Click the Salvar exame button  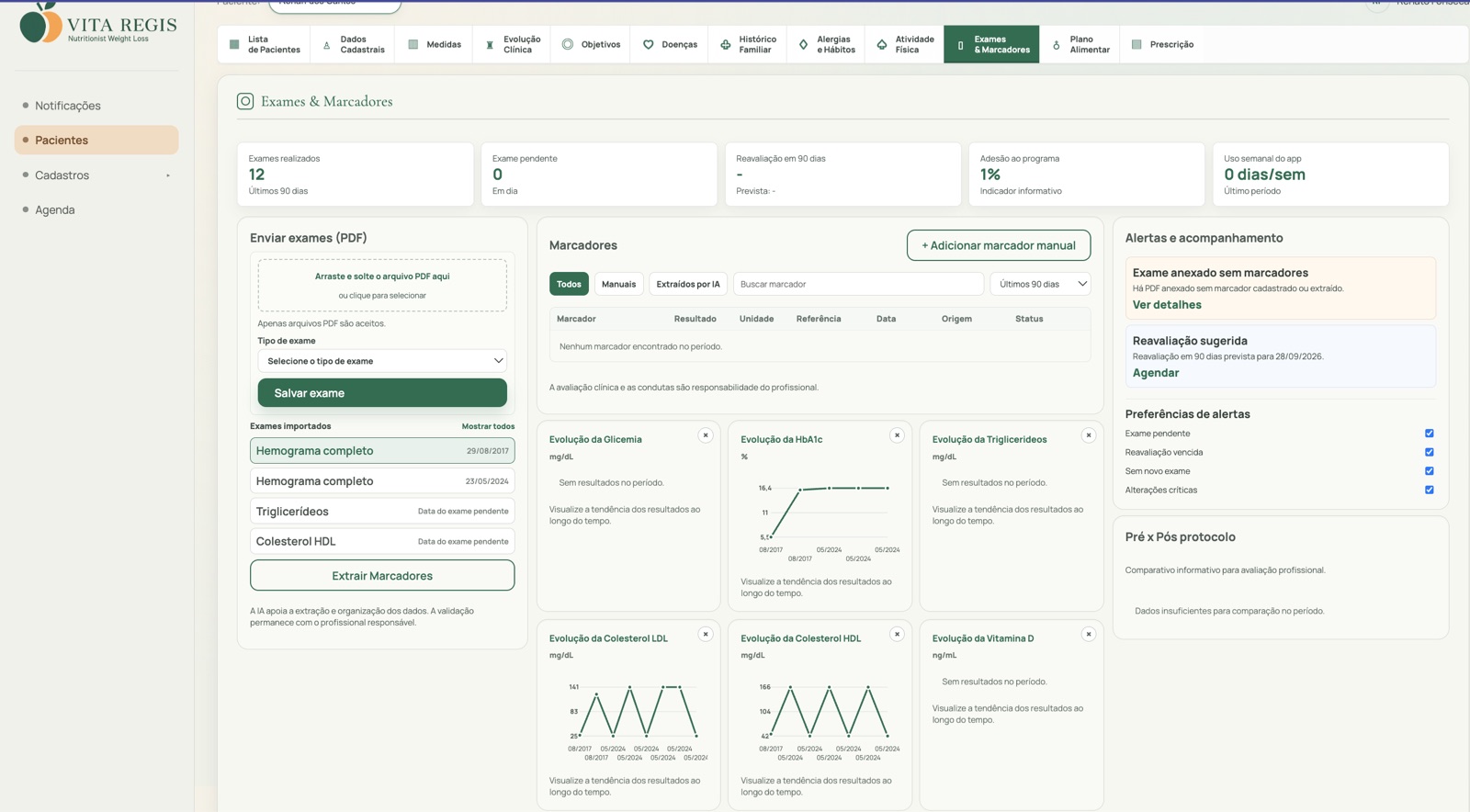coord(382,393)
